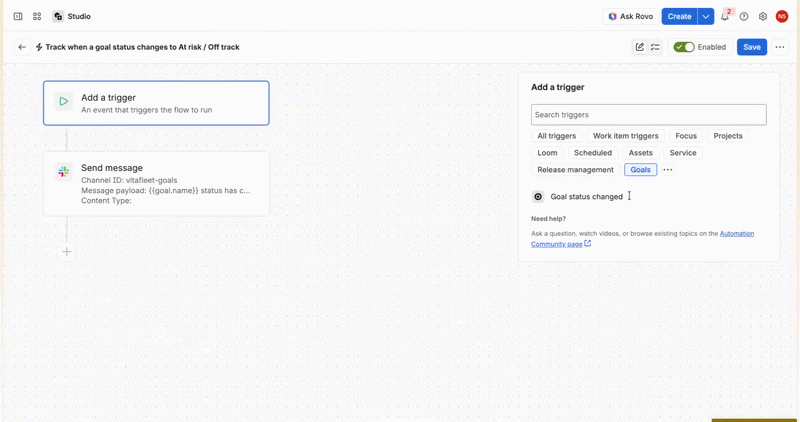Image resolution: width=800 pixels, height=422 pixels.
Task: Click the Studio logo icon
Action: point(58,16)
